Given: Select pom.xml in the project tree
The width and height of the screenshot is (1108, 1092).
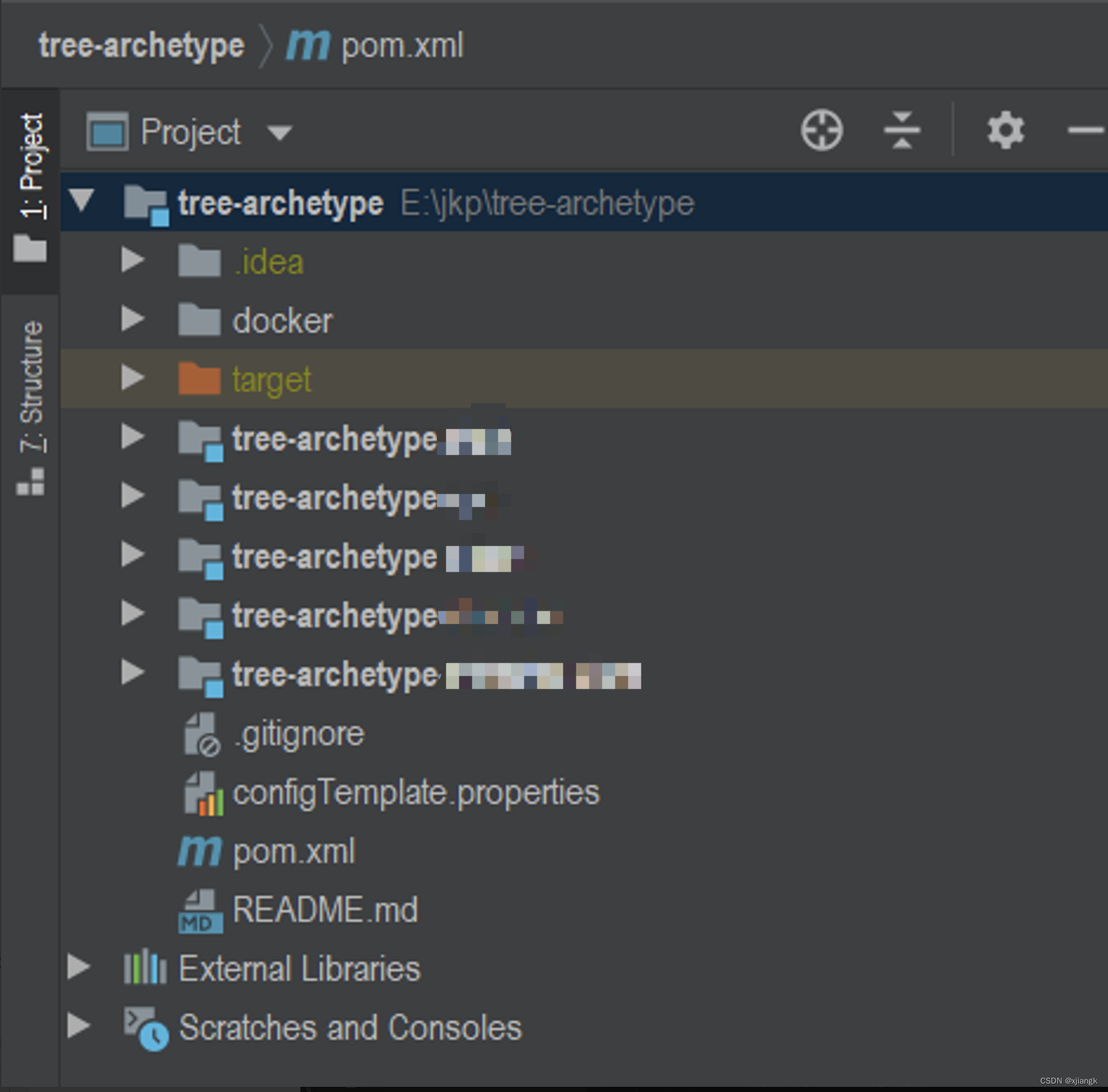Looking at the screenshot, I should point(294,851).
